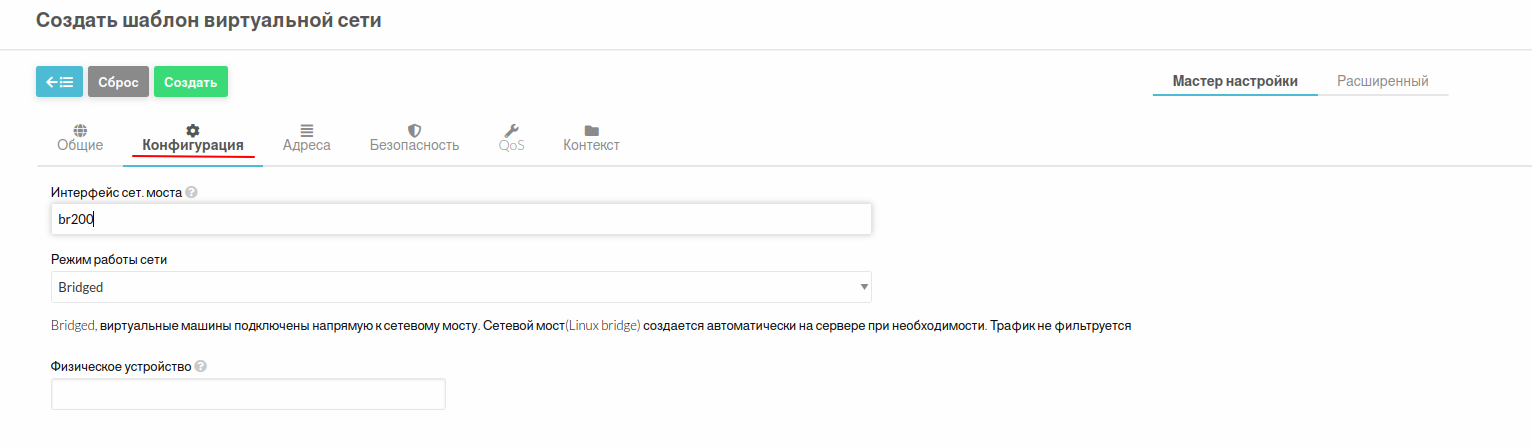
Task: Click the Режим работы сети label
Action: (x=109, y=259)
